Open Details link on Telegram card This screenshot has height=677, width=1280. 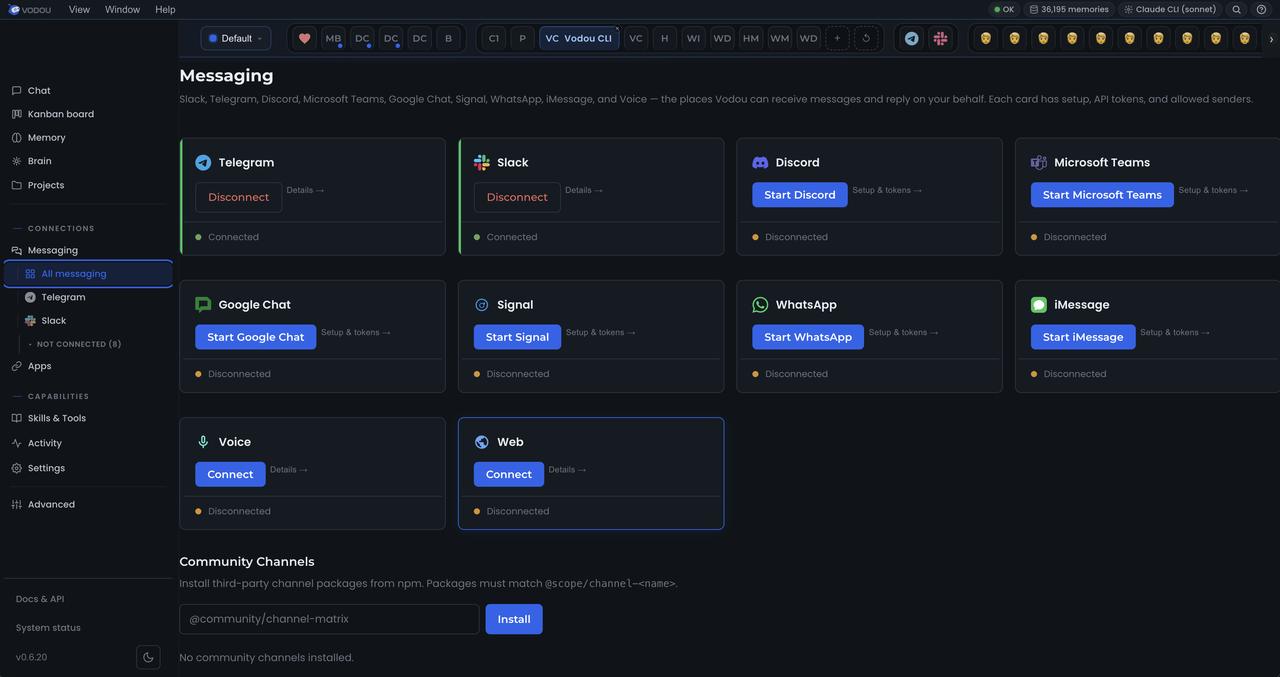(x=305, y=190)
